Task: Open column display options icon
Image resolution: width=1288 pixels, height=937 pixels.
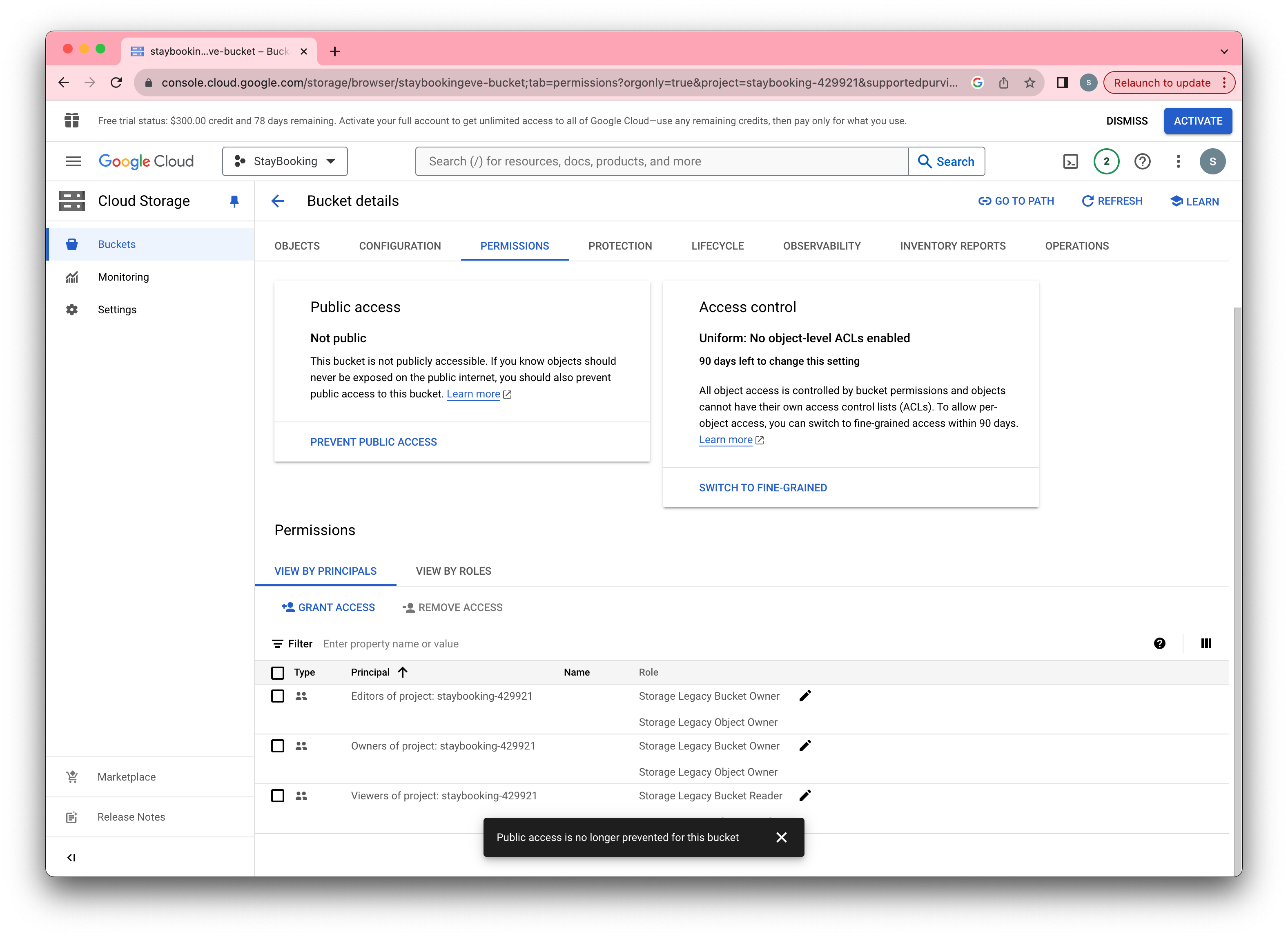Action: 1206,643
